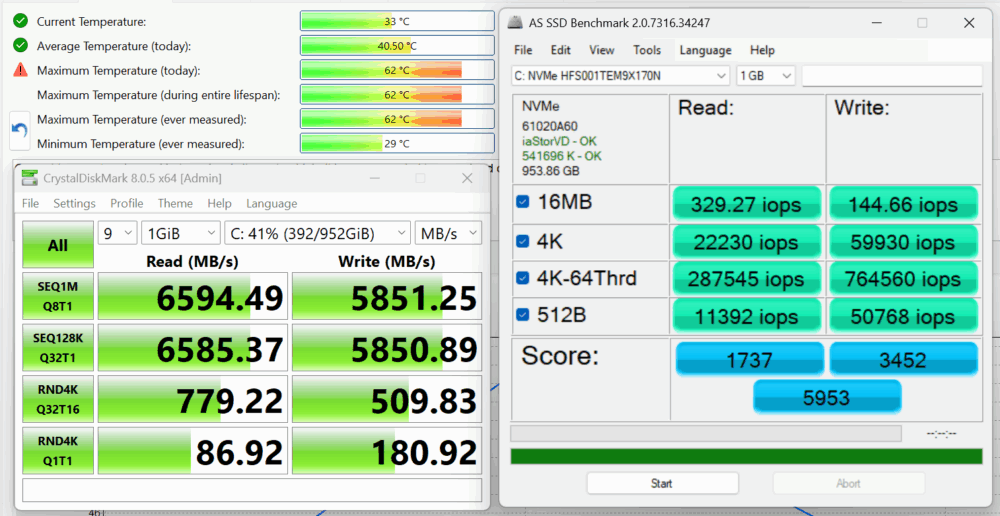Open CrystalDiskMark File menu
1000x516 pixels.
[x=30, y=203]
